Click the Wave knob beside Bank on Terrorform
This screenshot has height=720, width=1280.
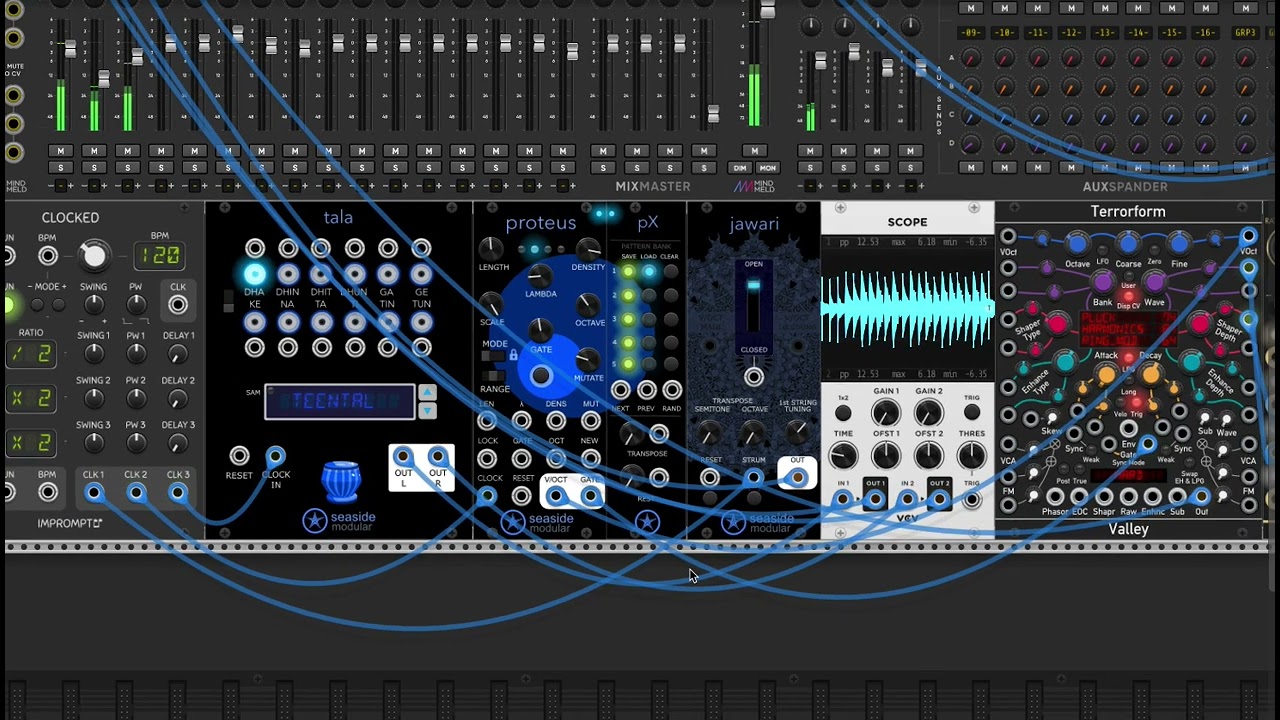tap(1154, 283)
